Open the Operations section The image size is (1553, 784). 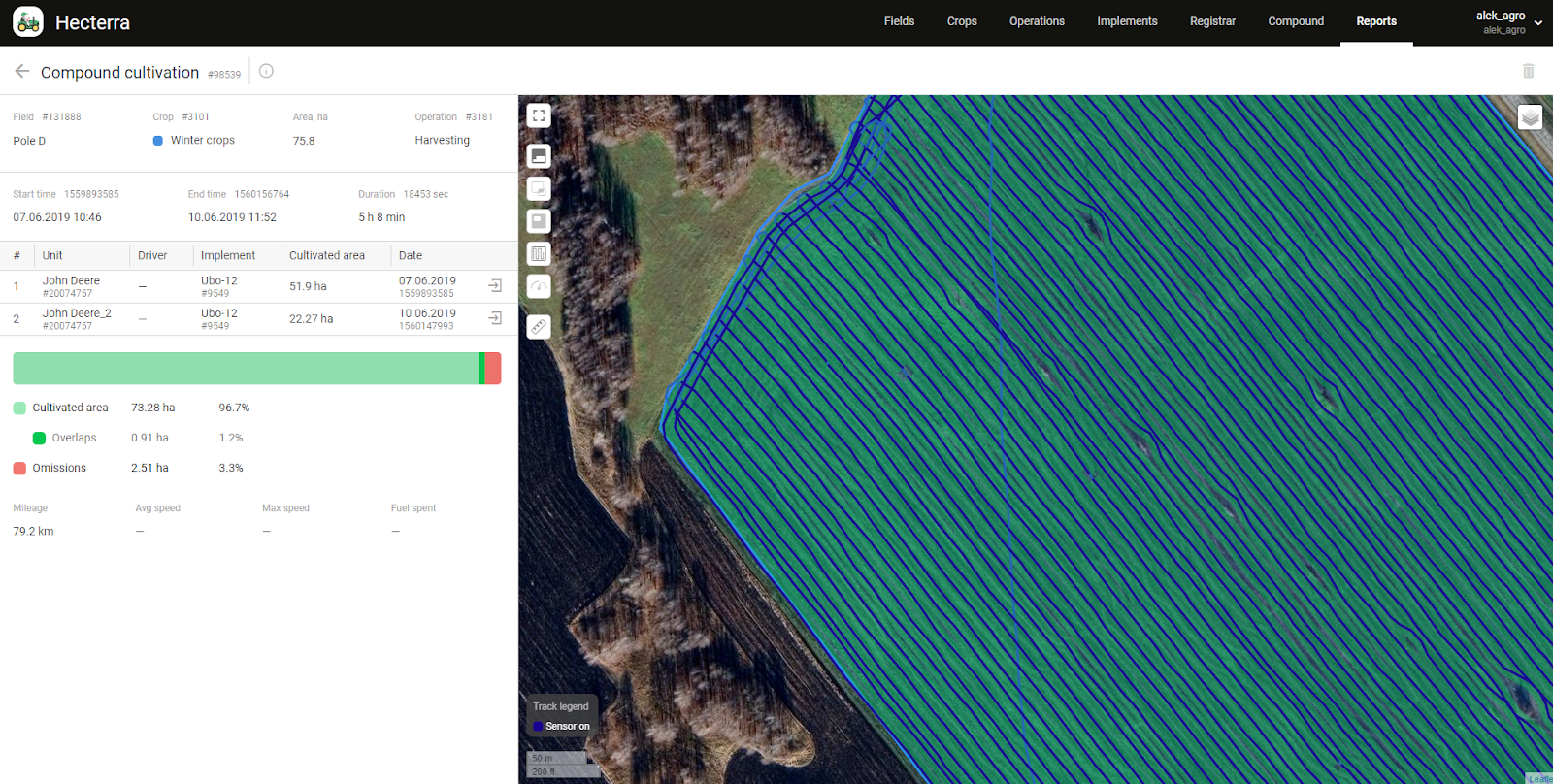[1037, 21]
